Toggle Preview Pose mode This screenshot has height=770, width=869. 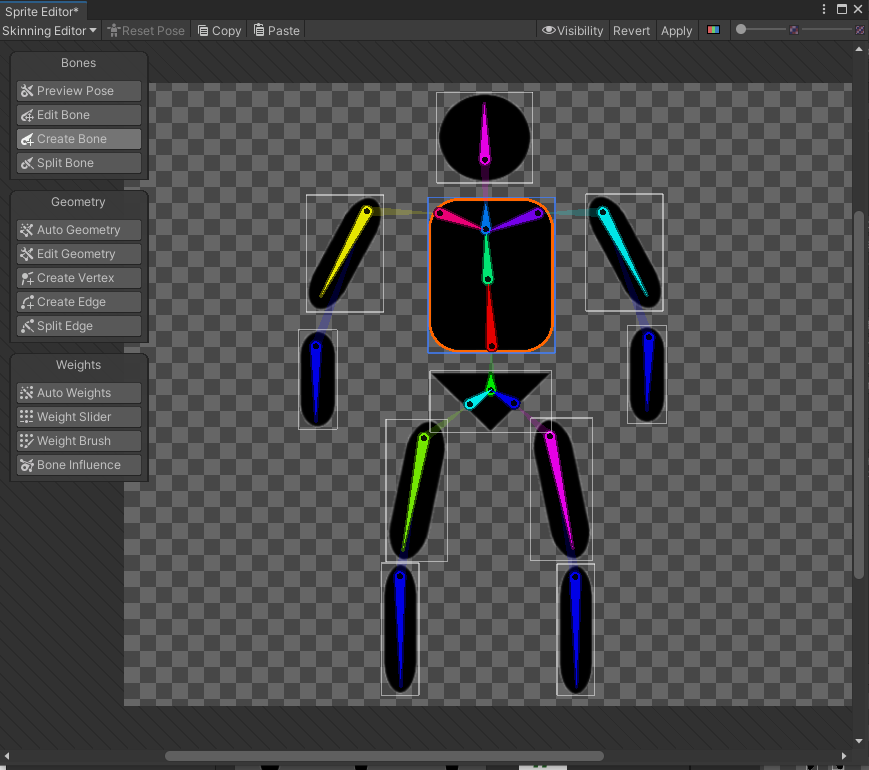click(x=78, y=90)
